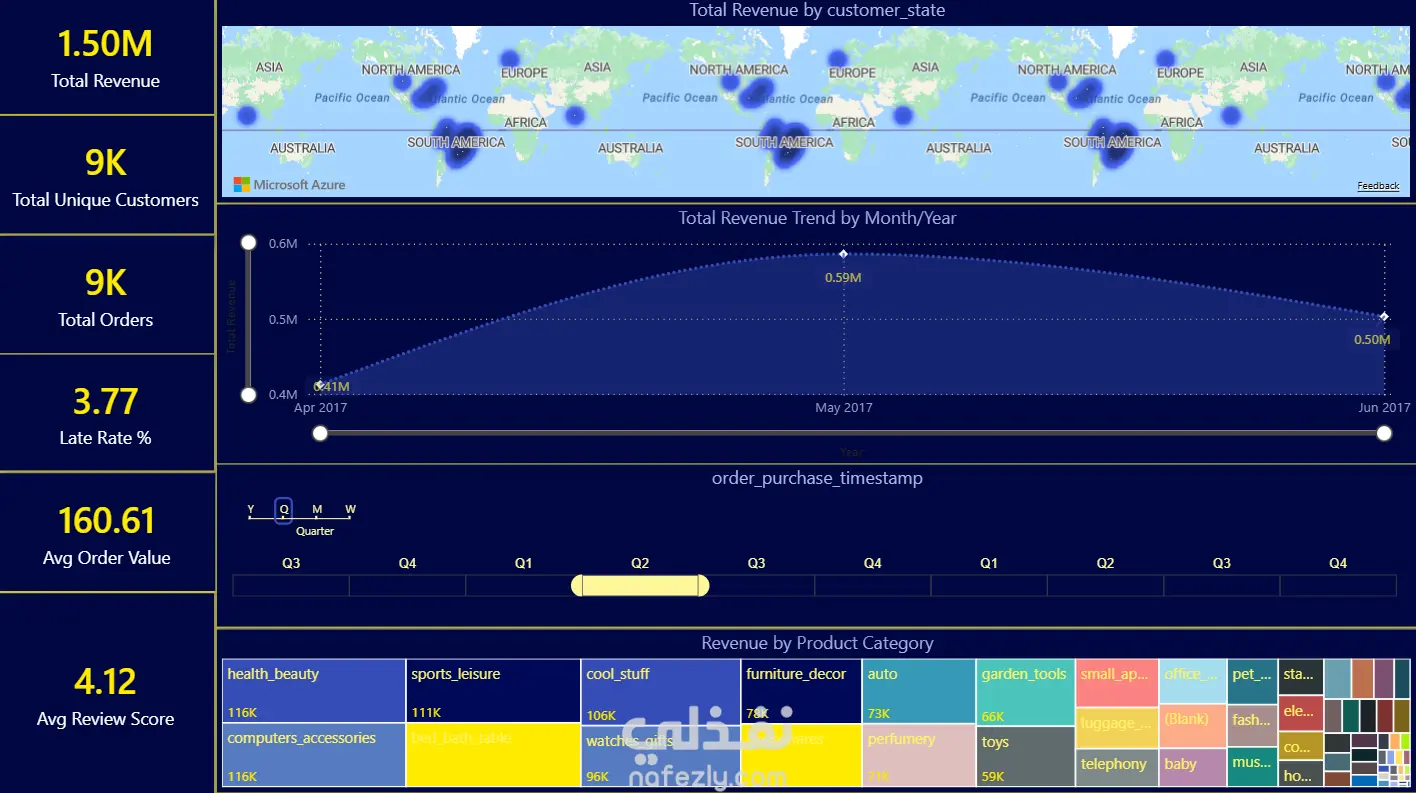
Task: Select the small_ap... treemap tile
Action: tap(1117, 683)
